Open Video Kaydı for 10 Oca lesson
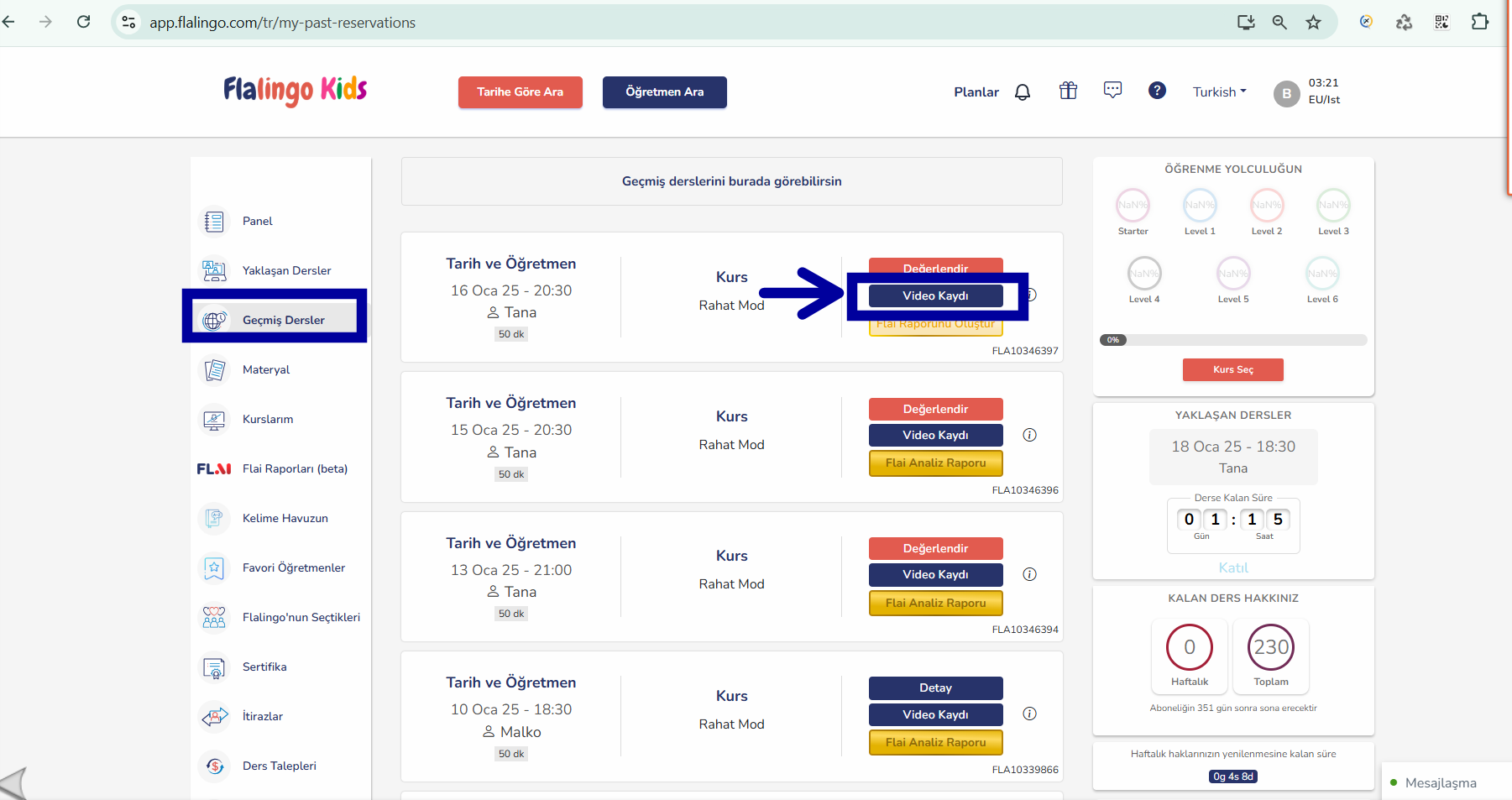The height and width of the screenshot is (800, 1512). pos(935,714)
